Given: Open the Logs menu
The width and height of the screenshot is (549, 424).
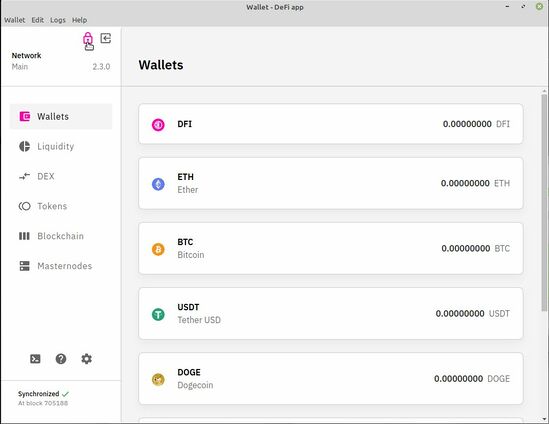Looking at the screenshot, I should click(x=58, y=20).
